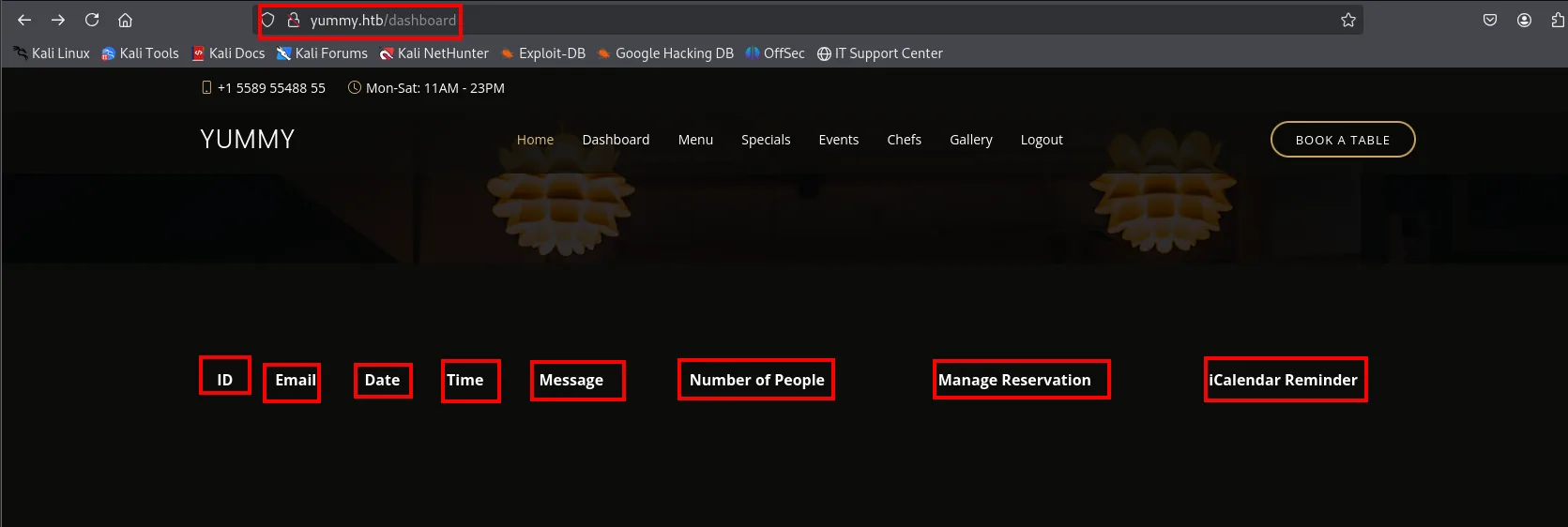The image size is (1568, 527).
Task: Click the Email column header
Action: click(x=296, y=380)
